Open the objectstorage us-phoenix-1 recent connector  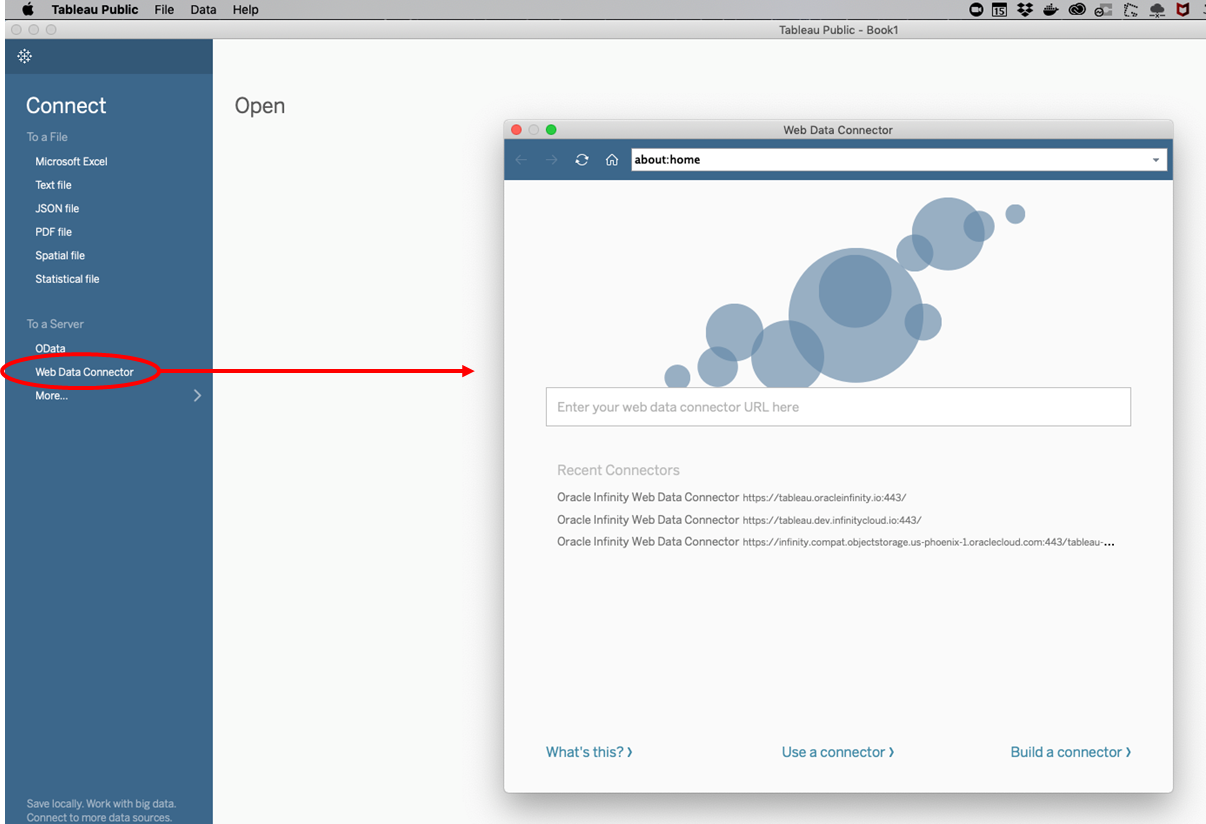point(836,542)
